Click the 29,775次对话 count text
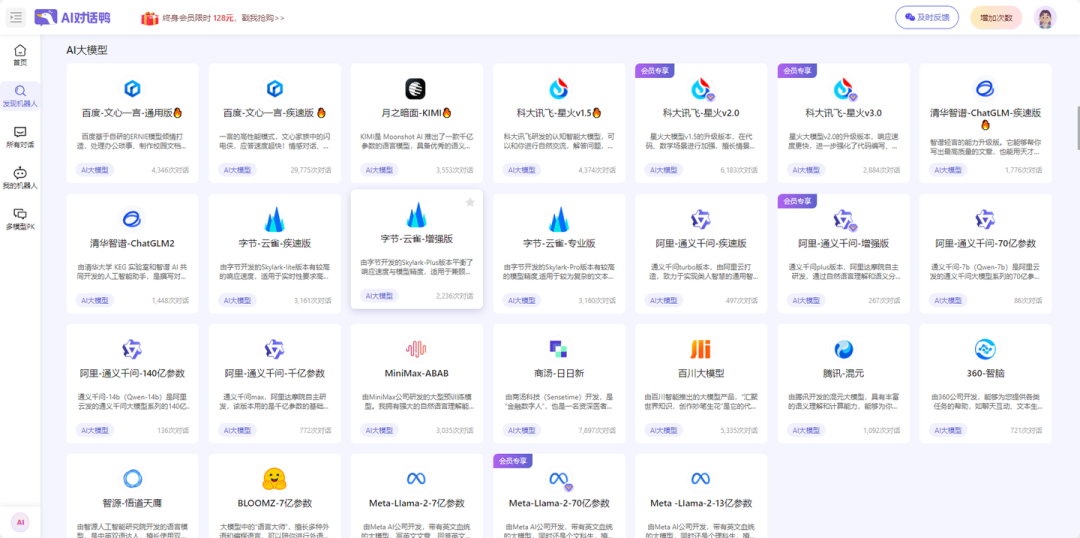Image resolution: width=1080 pixels, height=538 pixels. pyautogui.click(x=311, y=170)
